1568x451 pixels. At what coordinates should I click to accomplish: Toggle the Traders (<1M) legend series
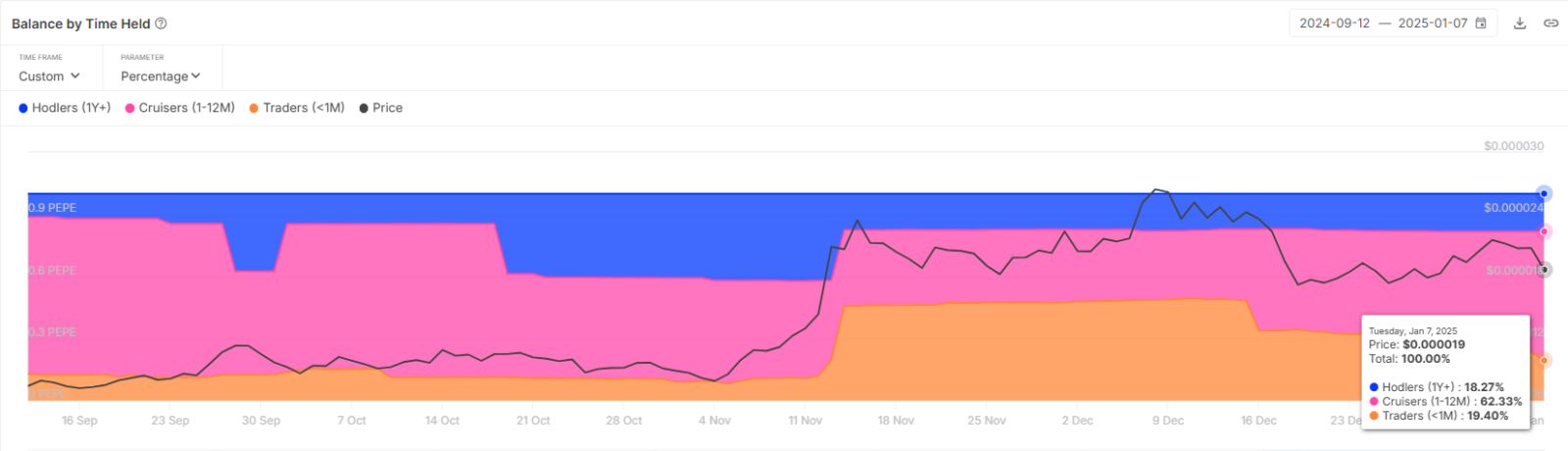pyautogui.click(x=297, y=108)
